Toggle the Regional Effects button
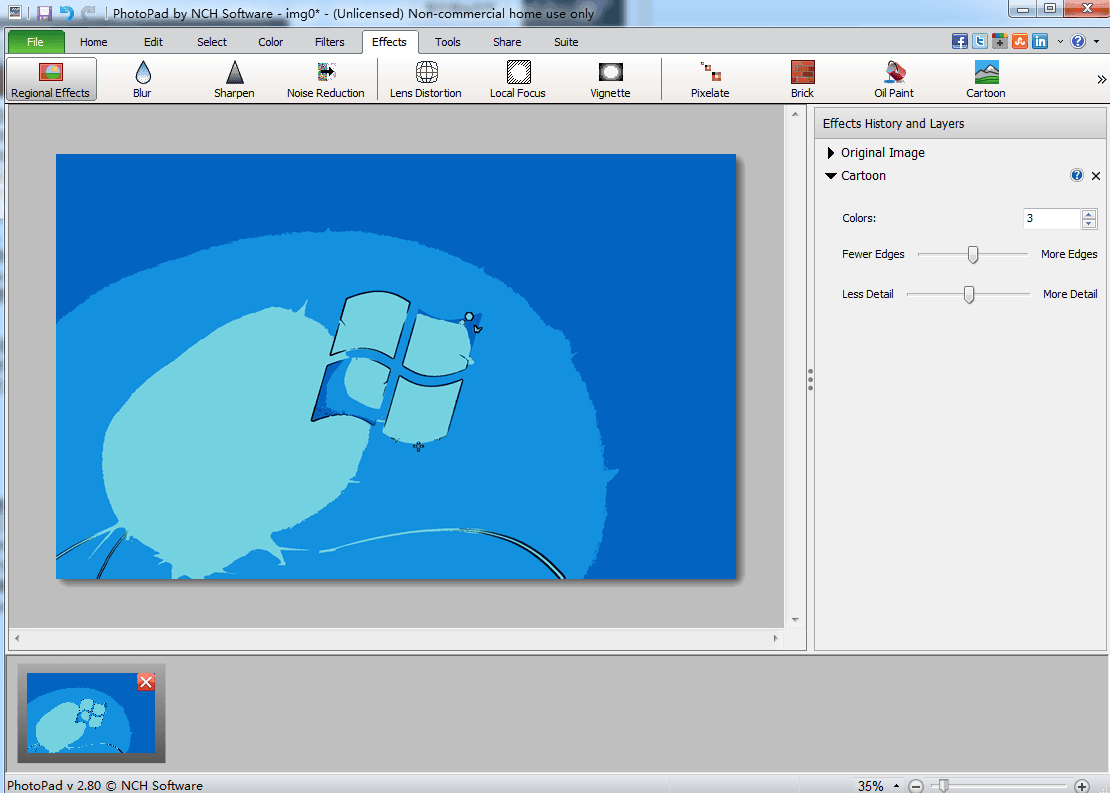 coord(51,79)
